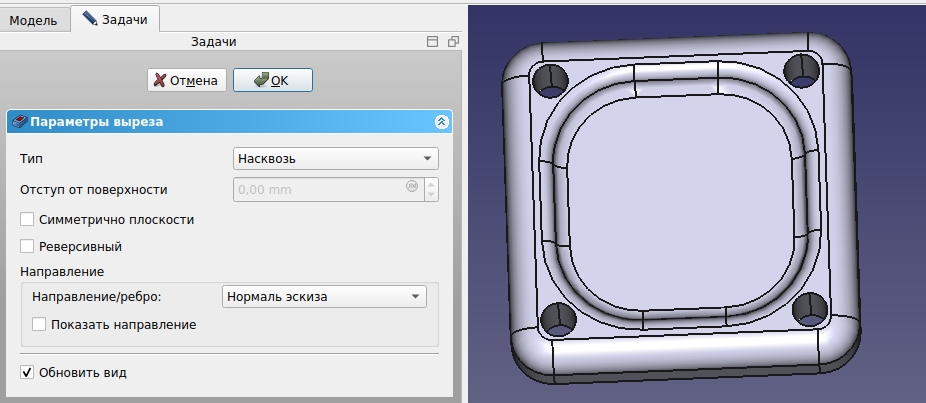
Task: Click the Тип label text
Action: coord(31,159)
